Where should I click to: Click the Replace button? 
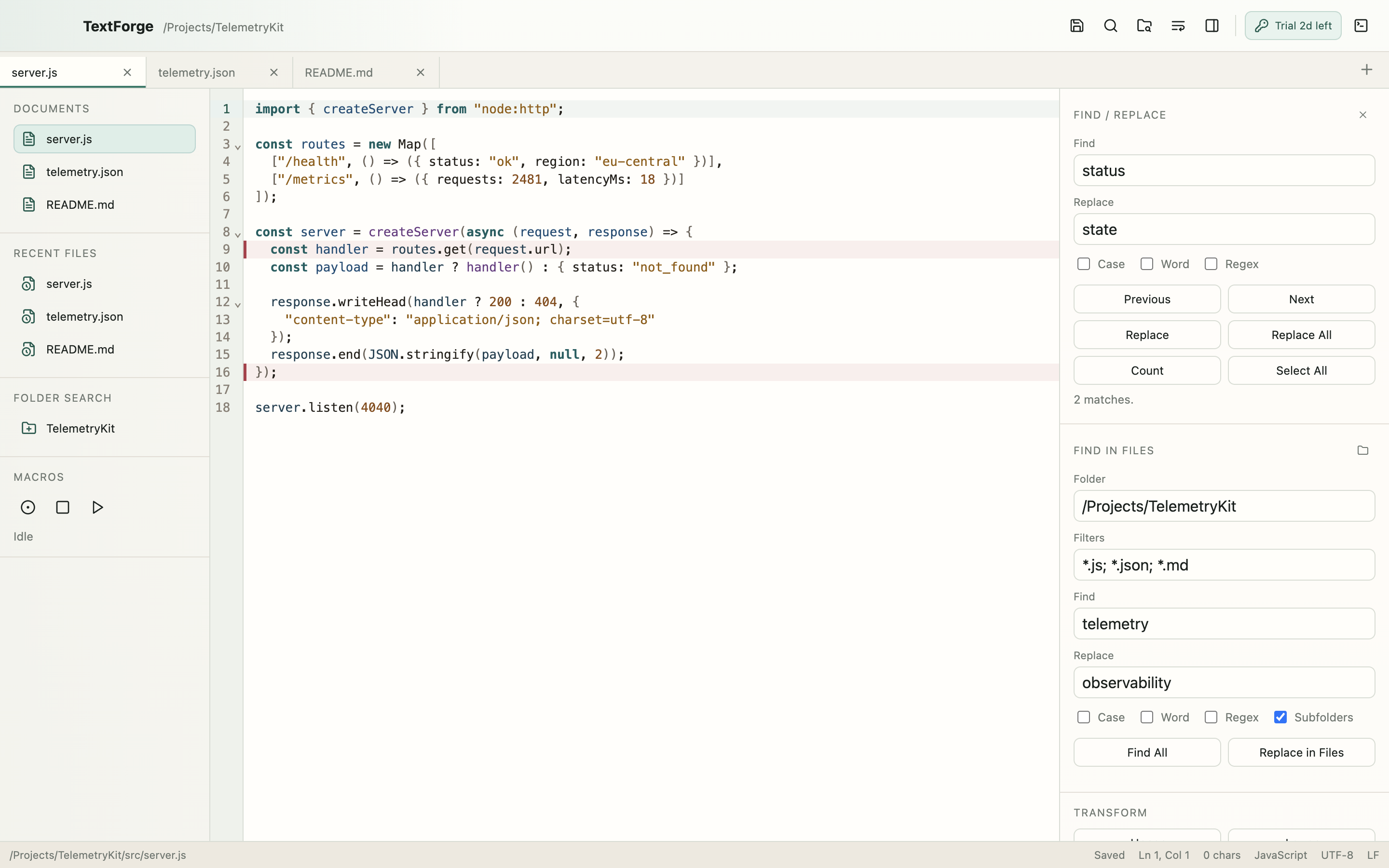pos(1147,335)
